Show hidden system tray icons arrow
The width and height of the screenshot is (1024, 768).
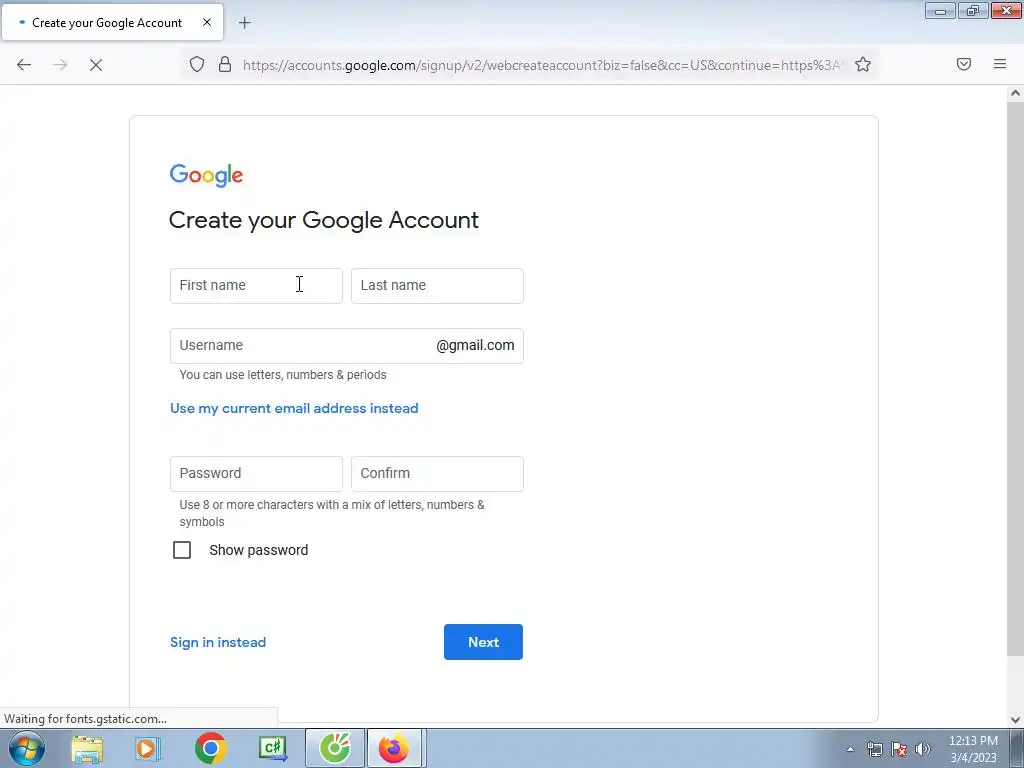pos(850,749)
